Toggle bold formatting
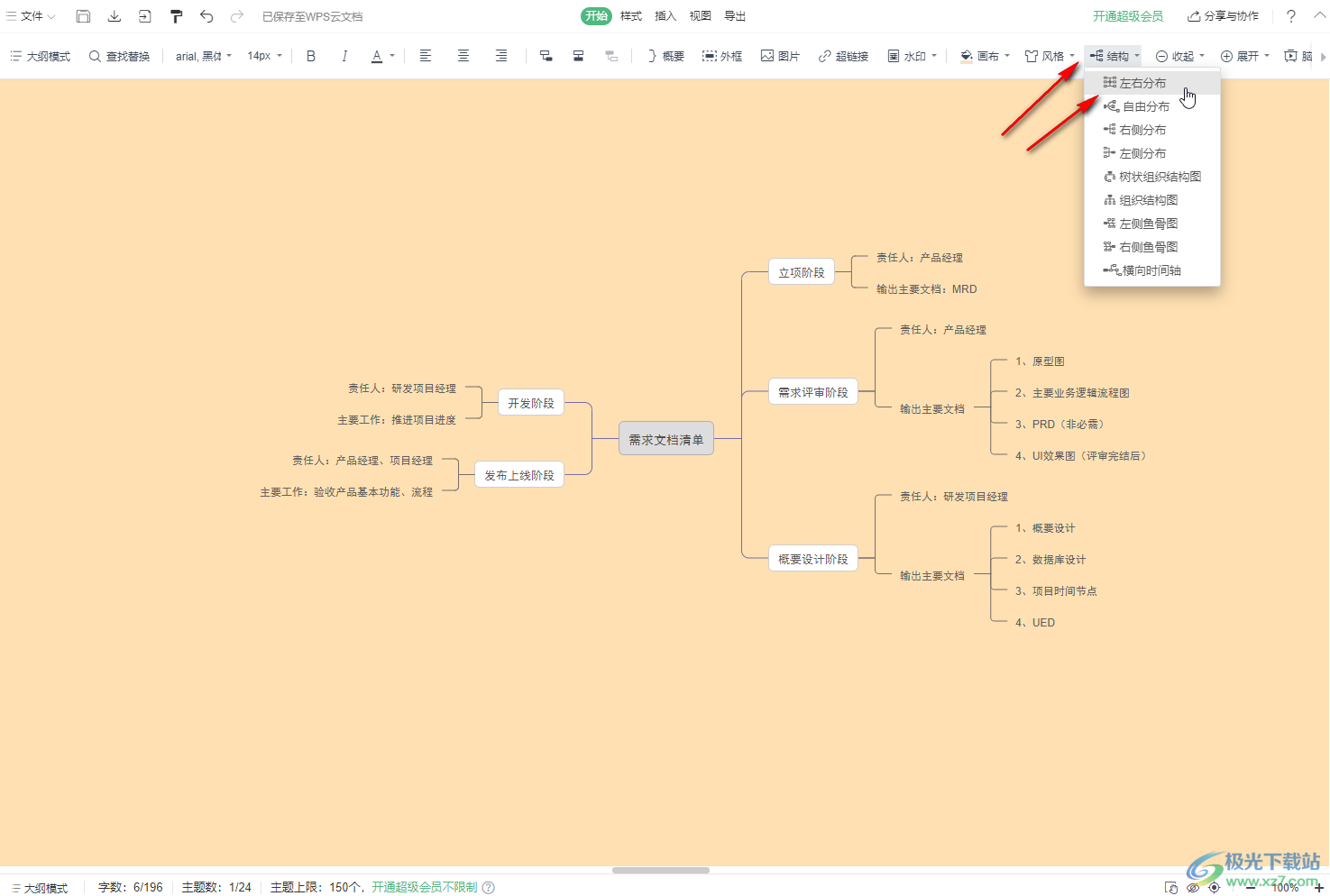The image size is (1330, 896). click(311, 56)
